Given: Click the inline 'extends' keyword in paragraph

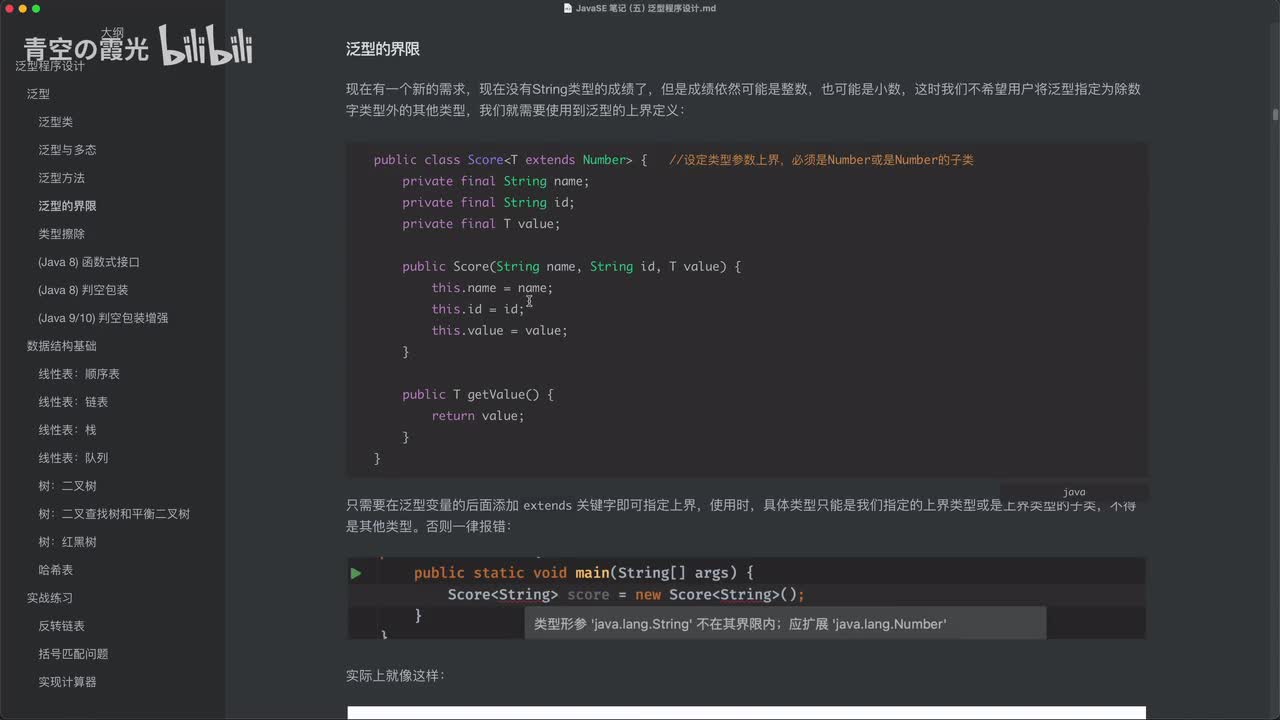Looking at the screenshot, I should (547, 506).
